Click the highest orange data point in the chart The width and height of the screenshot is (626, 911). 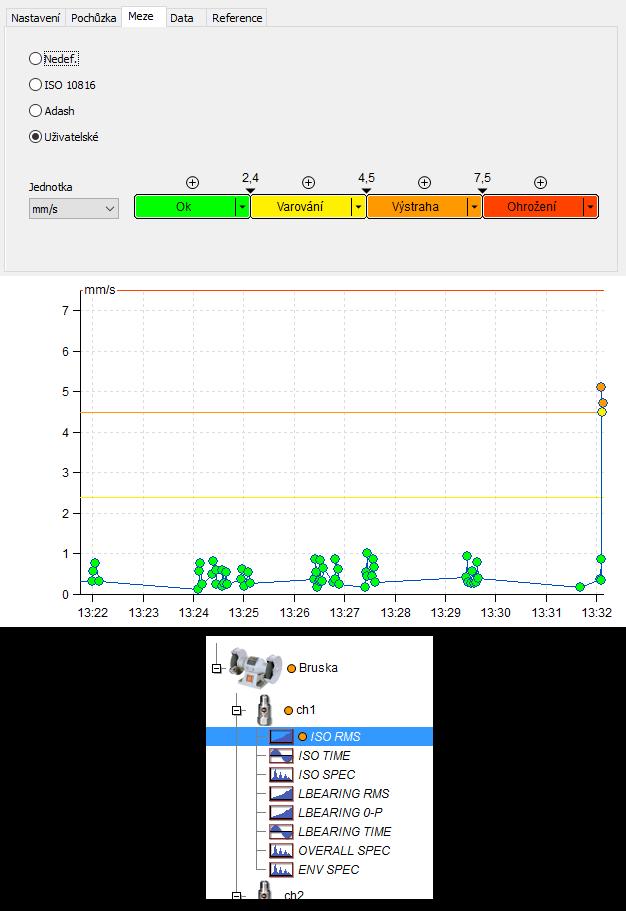[x=601, y=387]
